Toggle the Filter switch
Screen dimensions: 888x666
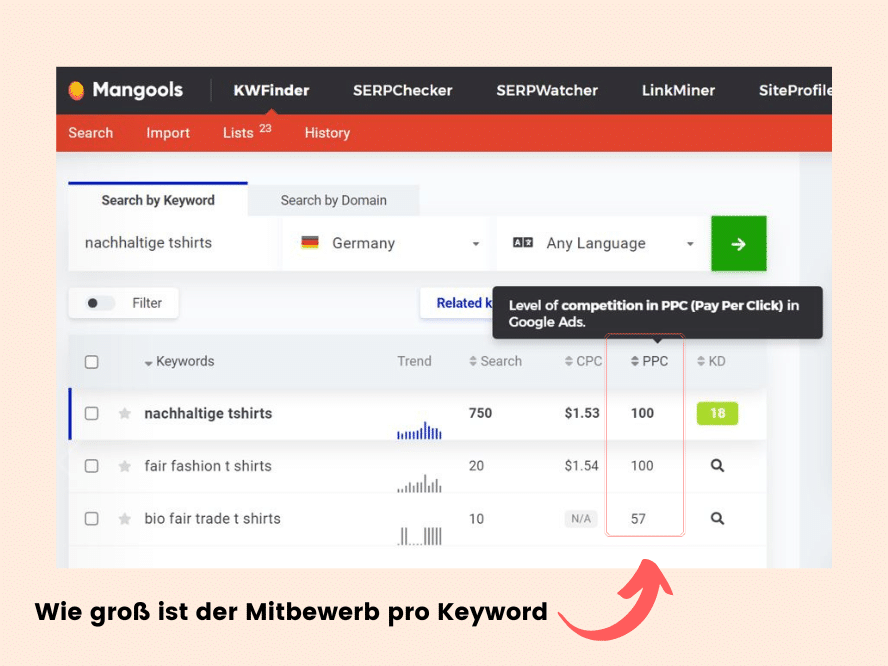click(100, 303)
